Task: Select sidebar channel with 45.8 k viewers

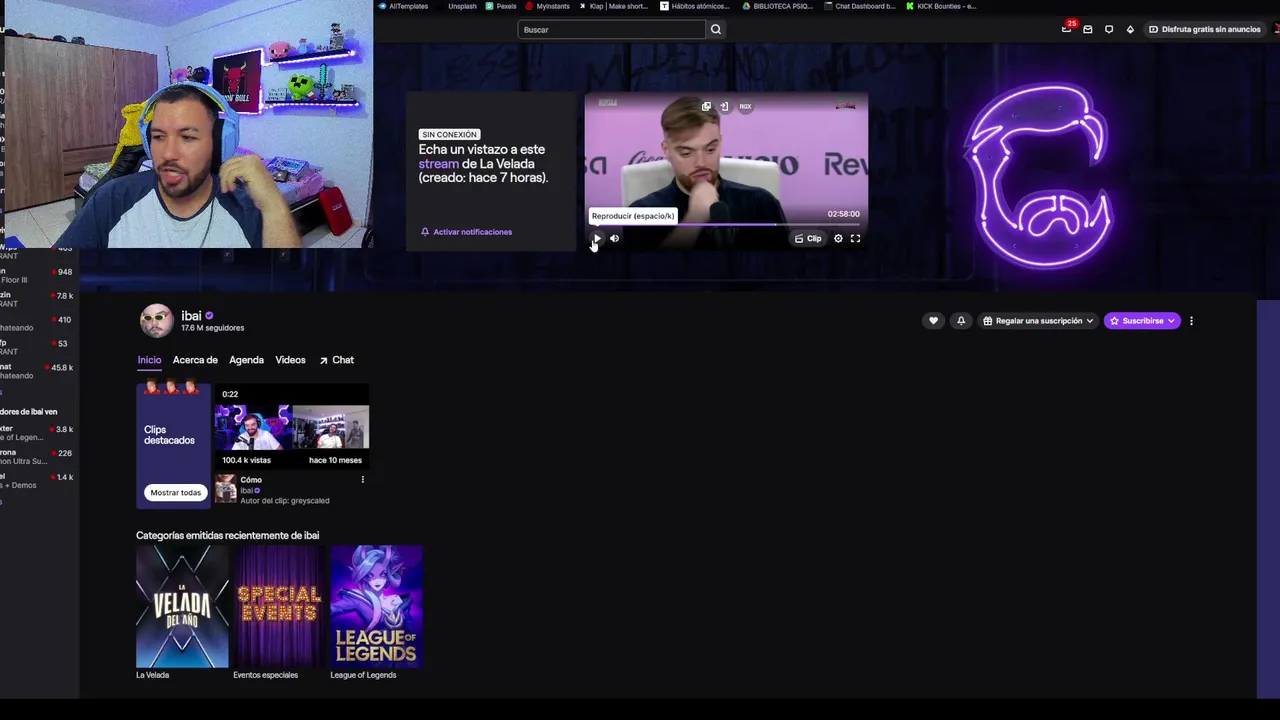Action: click(38, 372)
